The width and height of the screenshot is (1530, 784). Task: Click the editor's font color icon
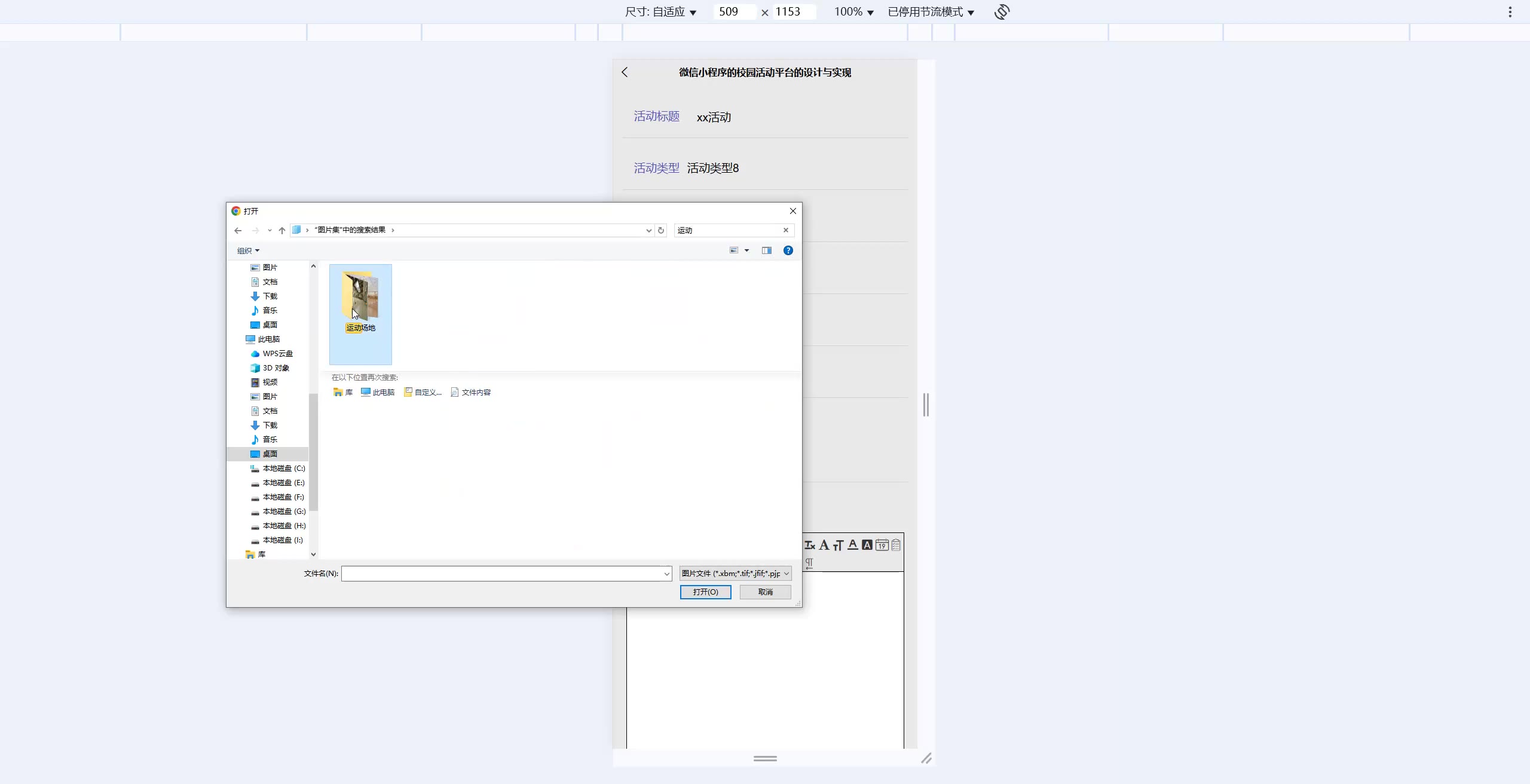[x=853, y=545]
